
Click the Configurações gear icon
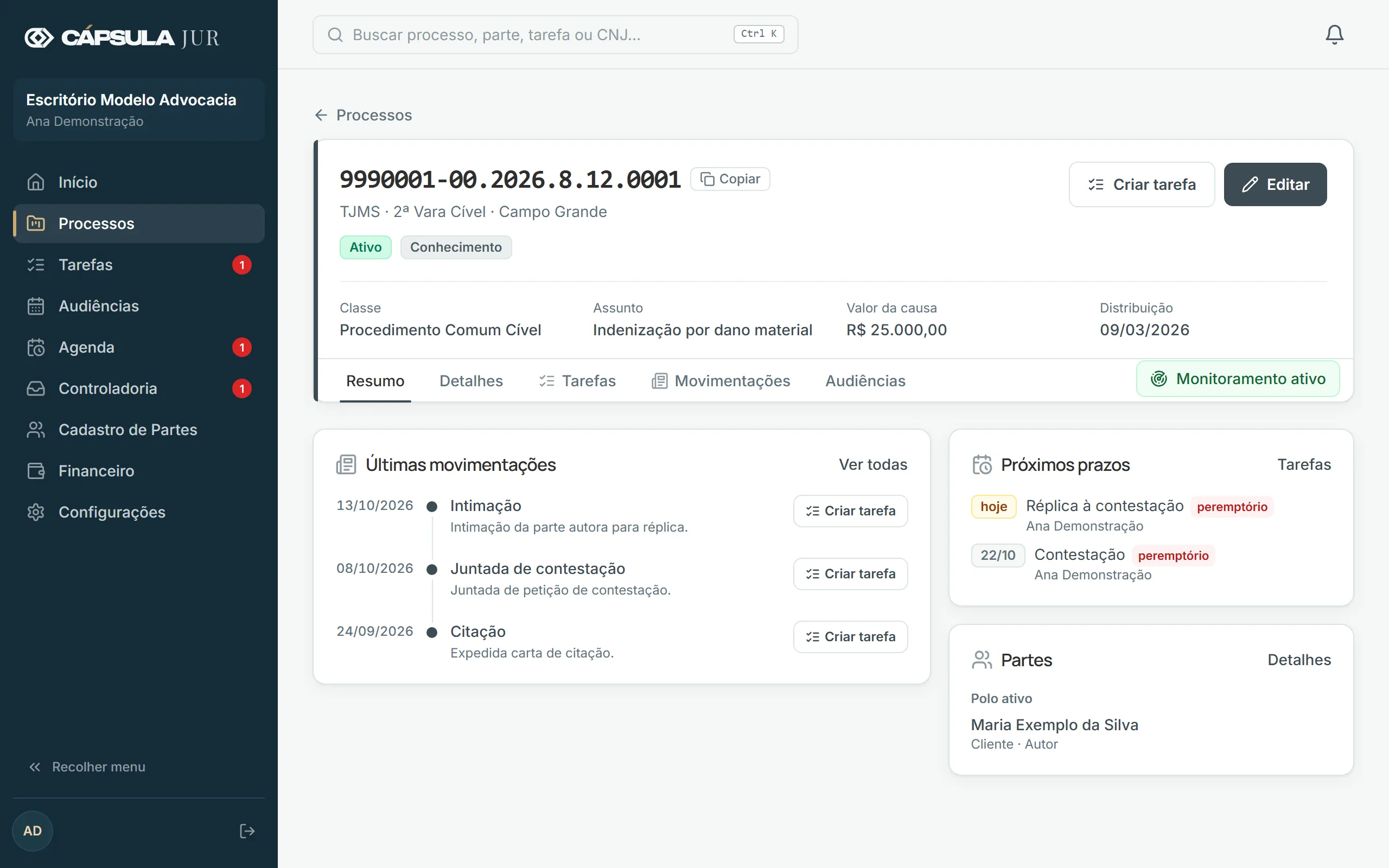(36, 512)
